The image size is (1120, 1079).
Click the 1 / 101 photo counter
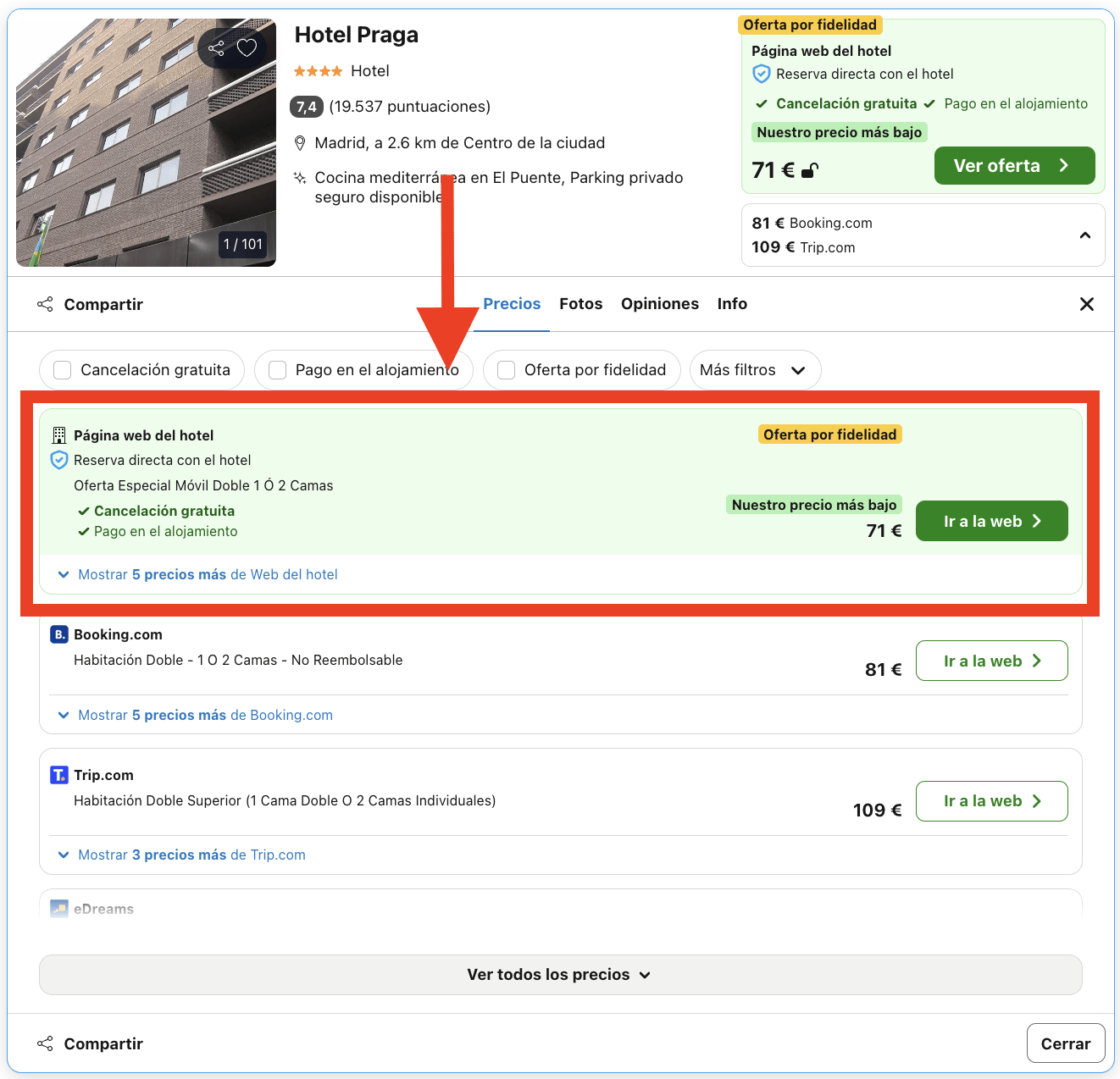coord(243,245)
